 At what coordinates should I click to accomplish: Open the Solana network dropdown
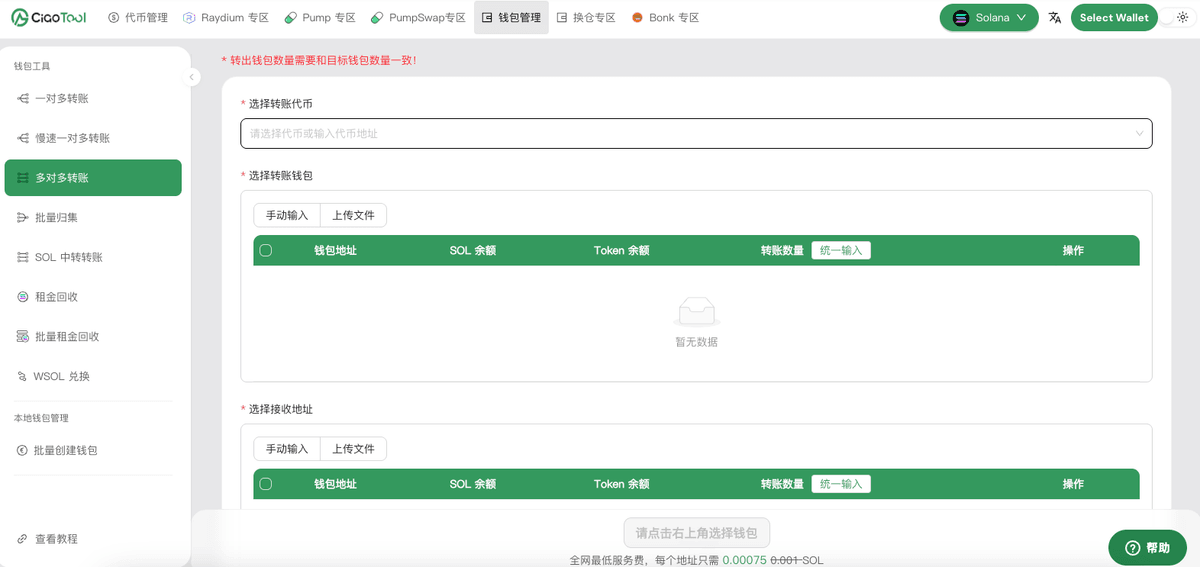click(989, 17)
